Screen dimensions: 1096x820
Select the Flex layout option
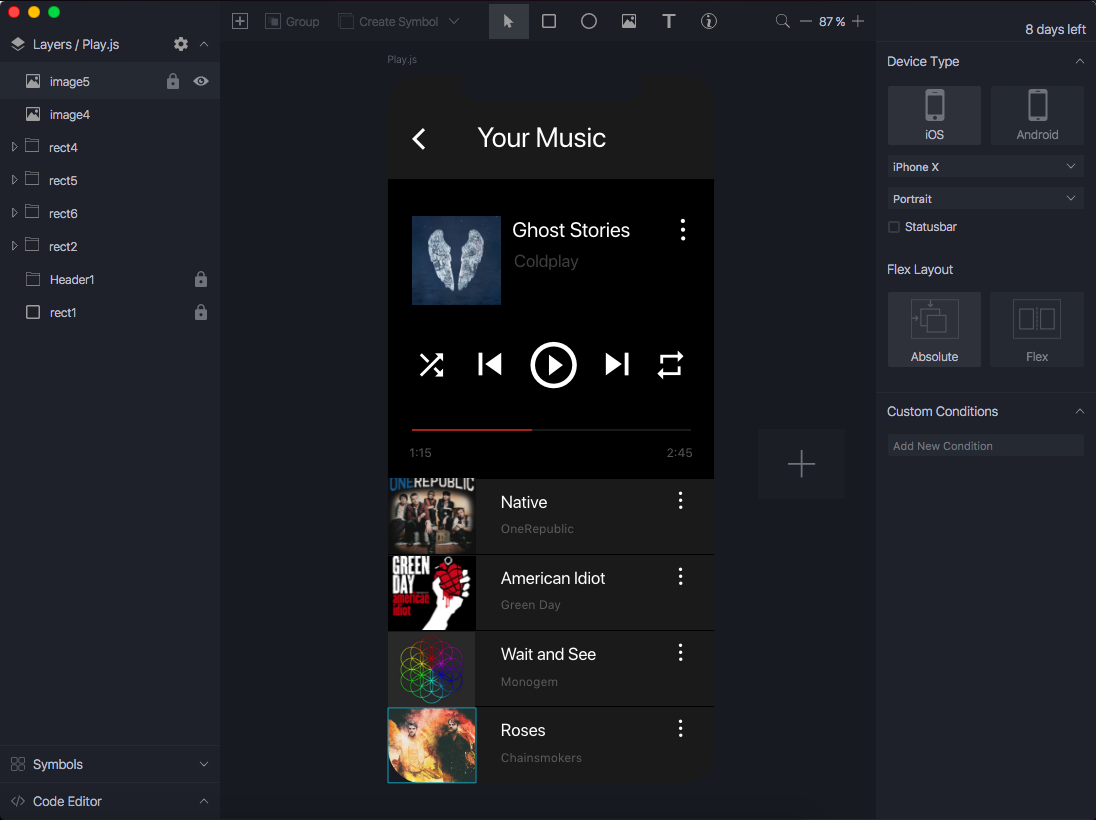[x=1037, y=329]
